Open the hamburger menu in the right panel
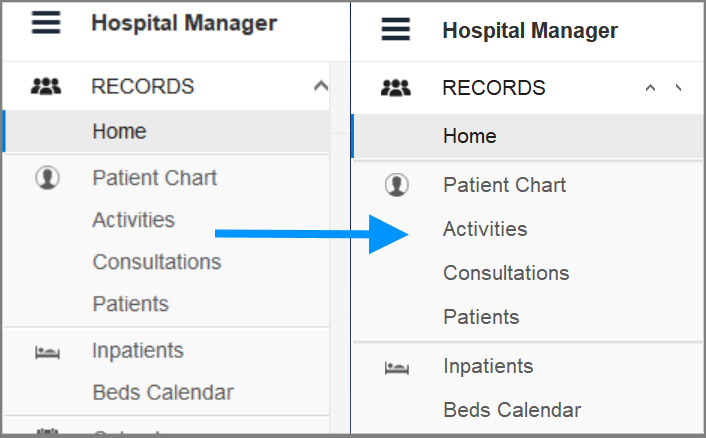This screenshot has height=438, width=706. click(396, 30)
